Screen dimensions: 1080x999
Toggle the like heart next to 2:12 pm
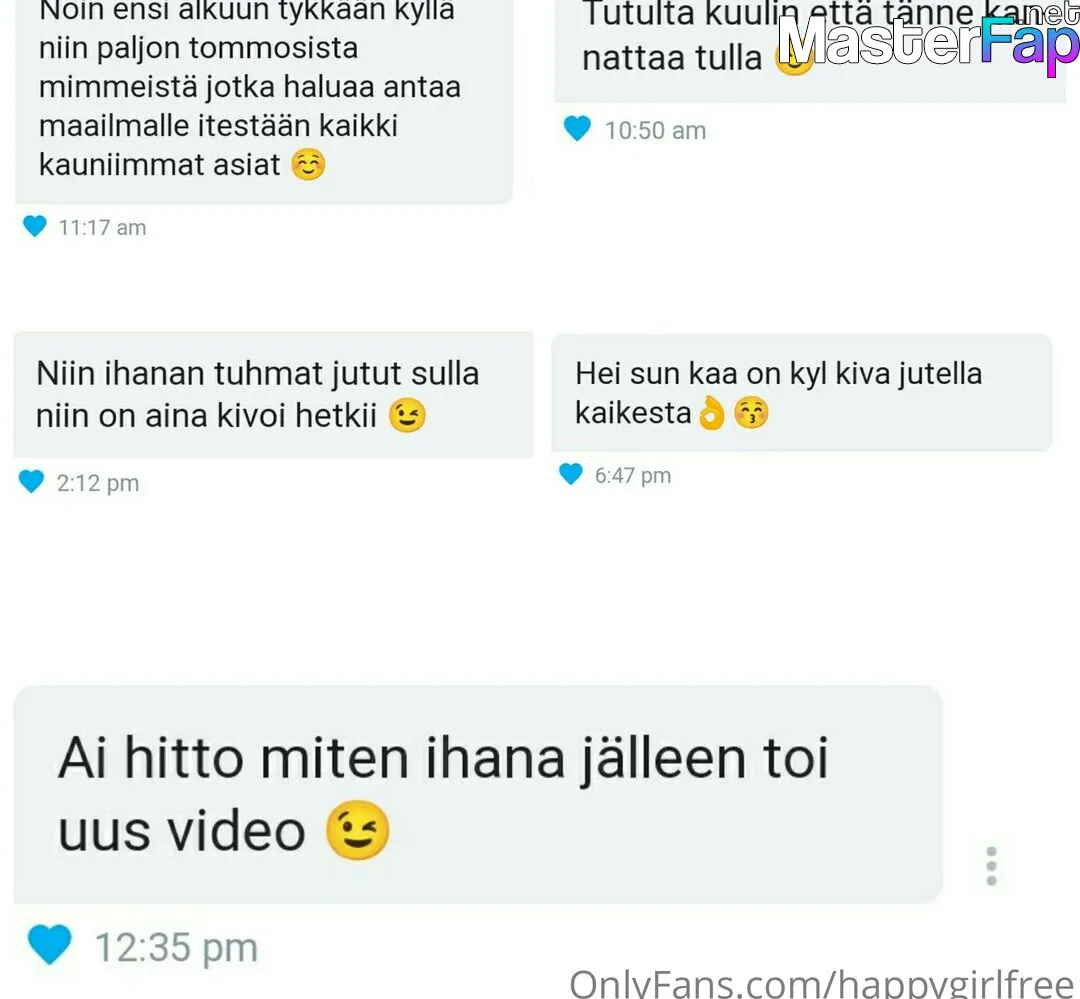coord(31,481)
